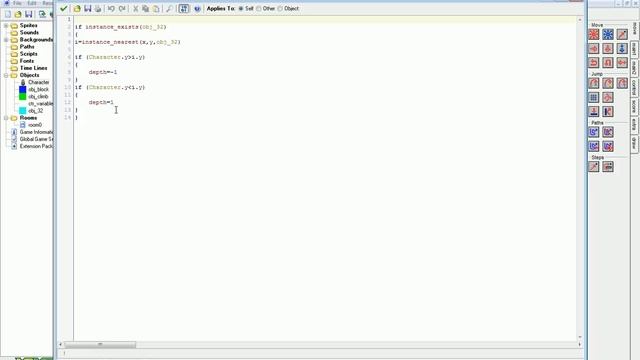The width and height of the screenshot is (640, 360).
Task: Expand the Sprites folder
Action: (6, 25)
